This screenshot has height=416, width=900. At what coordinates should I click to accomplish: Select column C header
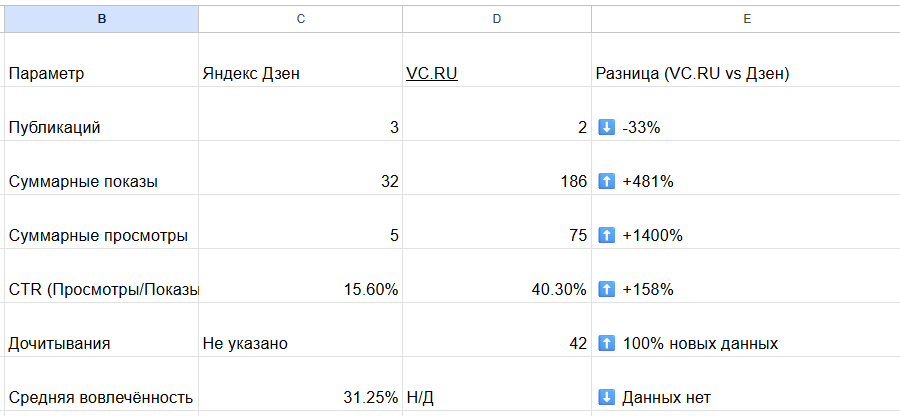[x=301, y=19]
